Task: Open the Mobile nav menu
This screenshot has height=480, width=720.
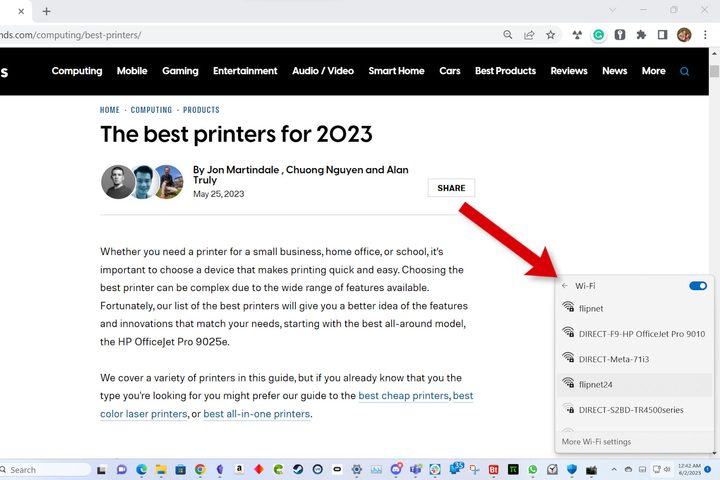Action: click(132, 71)
